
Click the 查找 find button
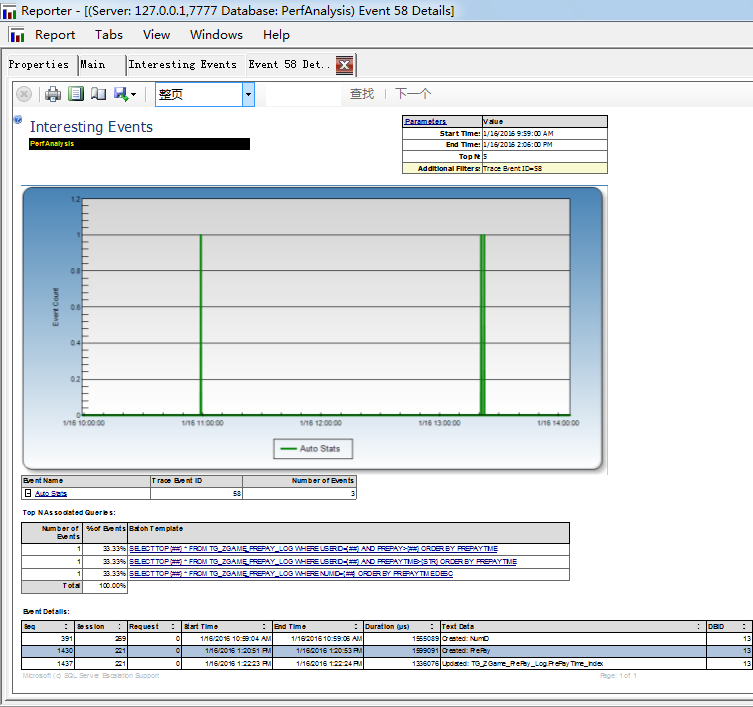click(x=362, y=94)
